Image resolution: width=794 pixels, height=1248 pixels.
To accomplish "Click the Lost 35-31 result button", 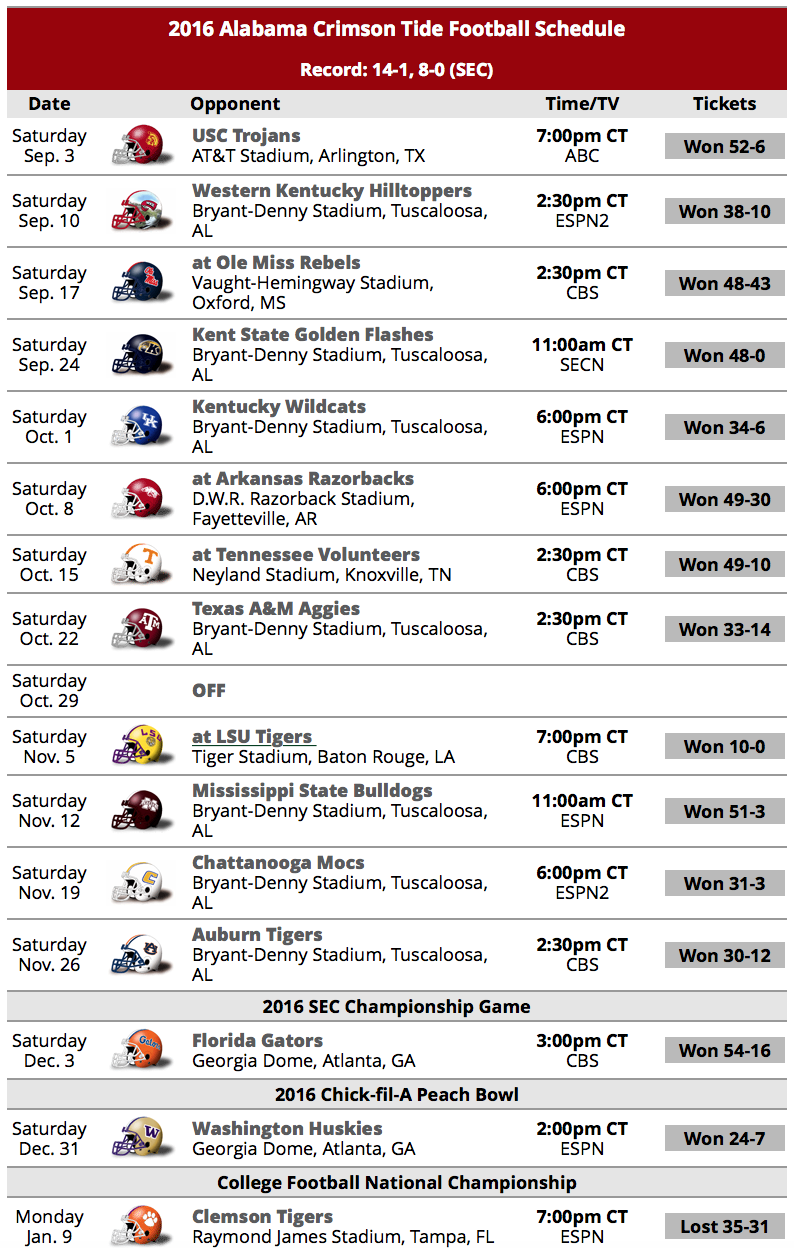I will click(x=725, y=1227).
